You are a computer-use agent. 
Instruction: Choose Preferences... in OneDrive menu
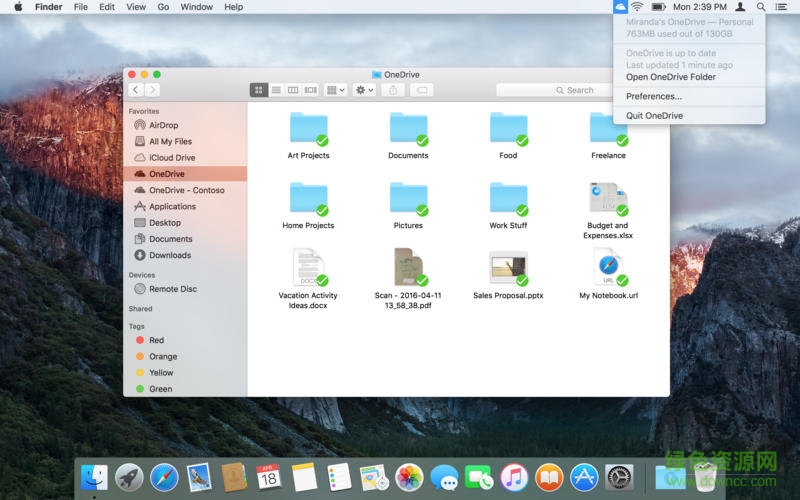[654, 96]
